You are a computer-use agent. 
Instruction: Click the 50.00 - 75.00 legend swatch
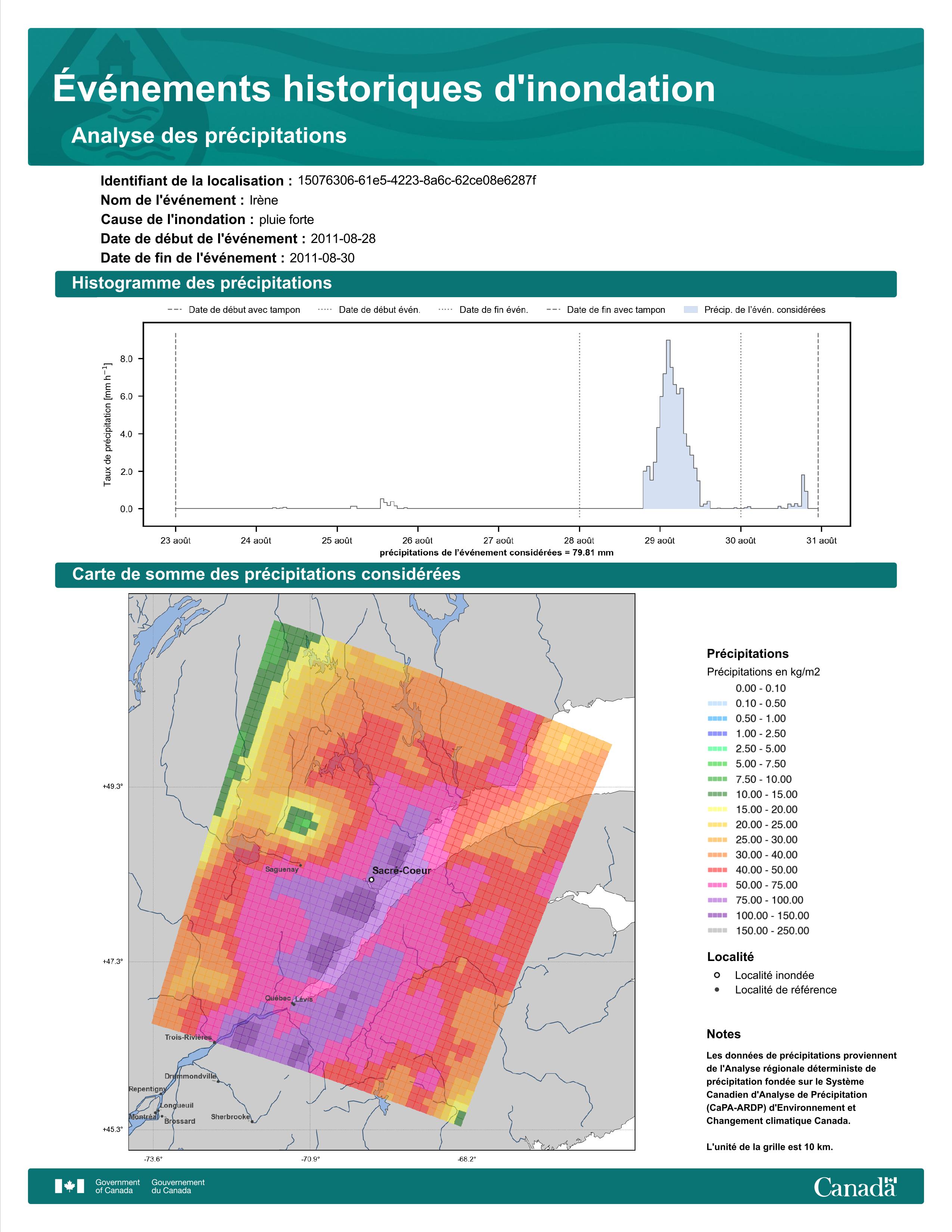point(717,885)
